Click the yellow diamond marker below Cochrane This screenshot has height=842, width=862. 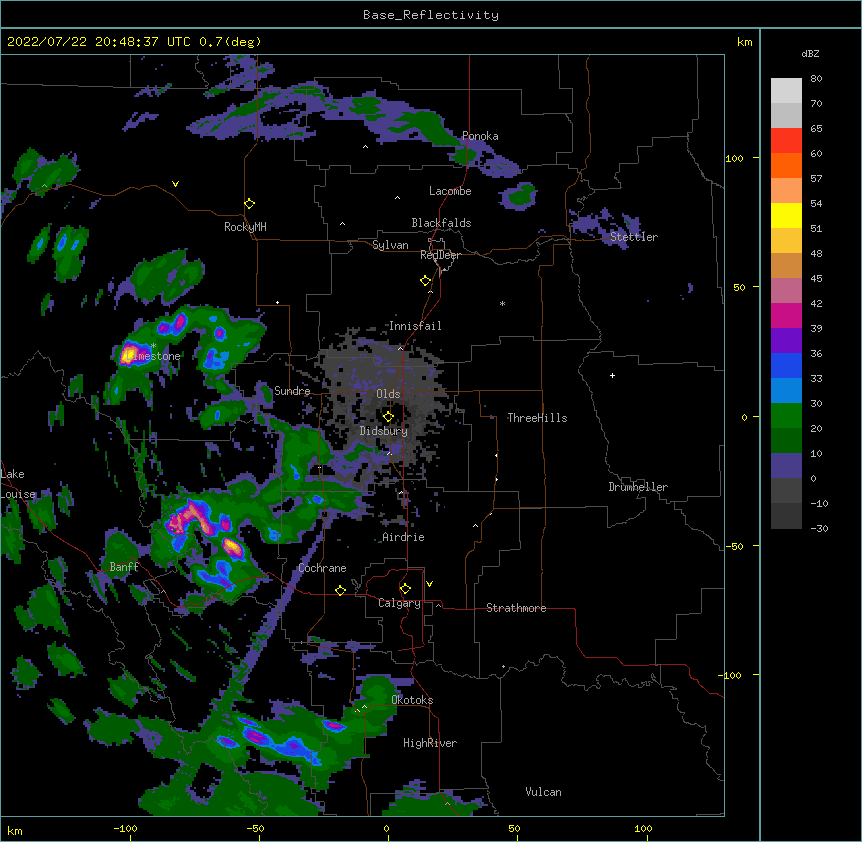coord(340,590)
